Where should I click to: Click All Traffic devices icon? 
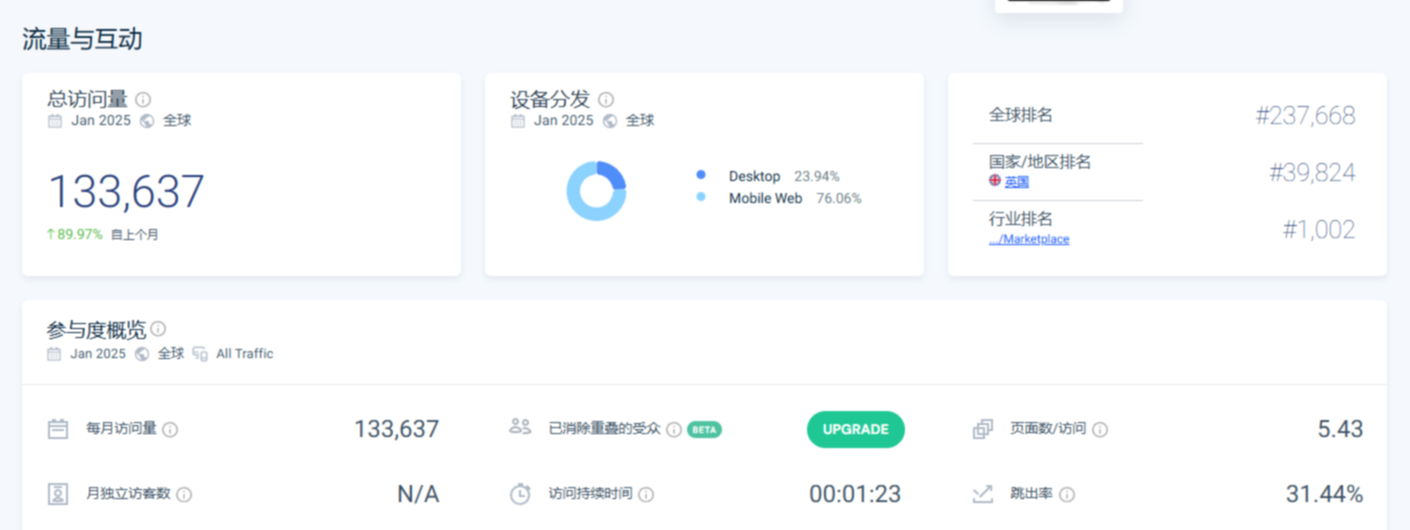(x=200, y=354)
